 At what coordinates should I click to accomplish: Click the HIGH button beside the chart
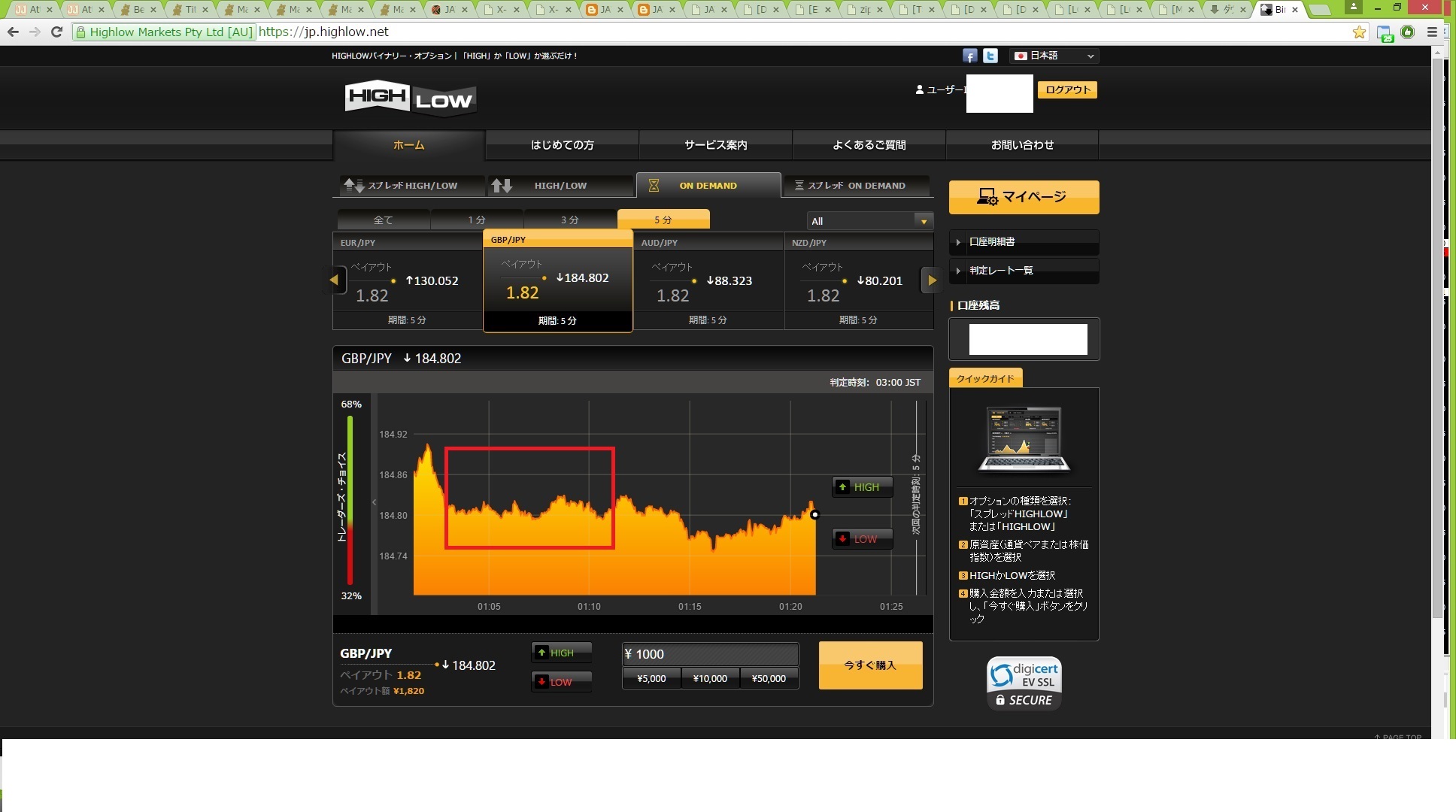click(x=862, y=487)
